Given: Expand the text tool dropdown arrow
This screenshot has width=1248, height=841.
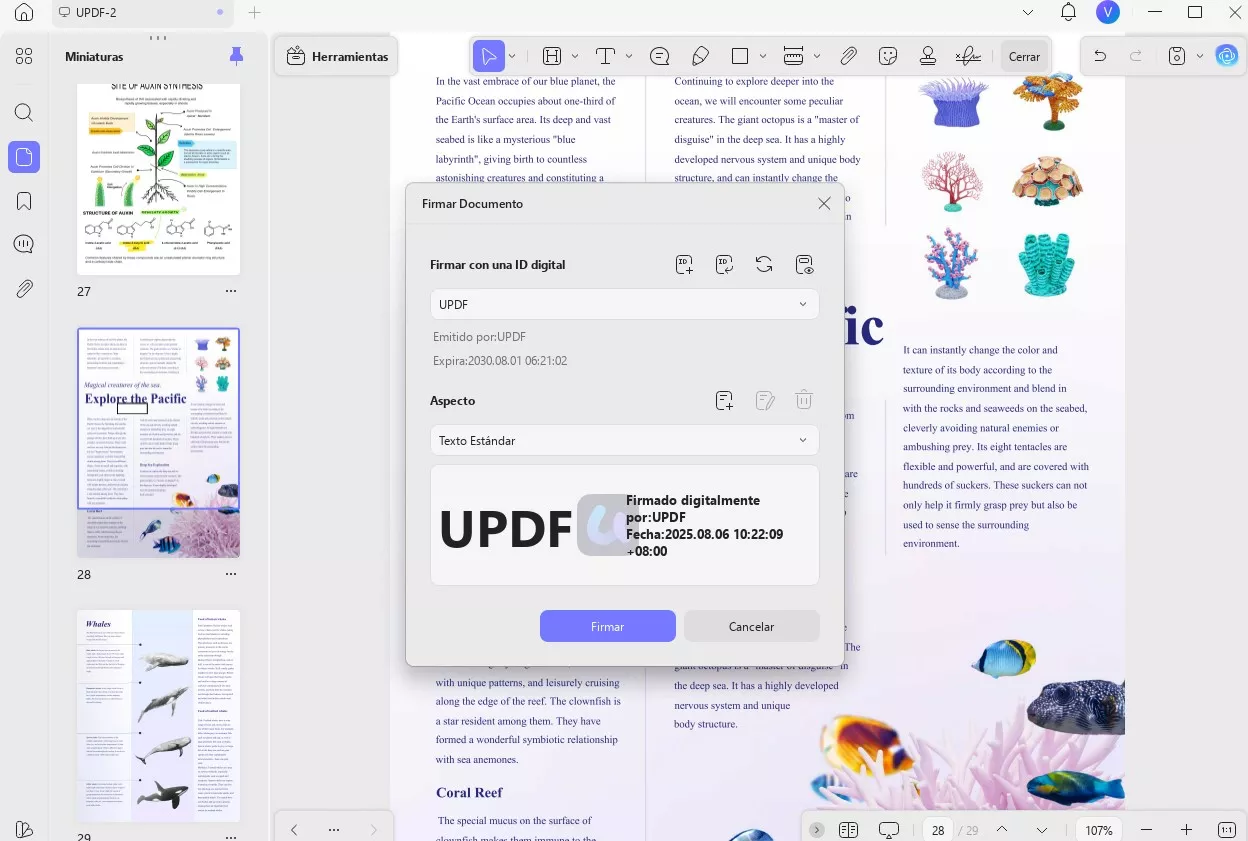Looking at the screenshot, I should pyautogui.click(x=629, y=56).
